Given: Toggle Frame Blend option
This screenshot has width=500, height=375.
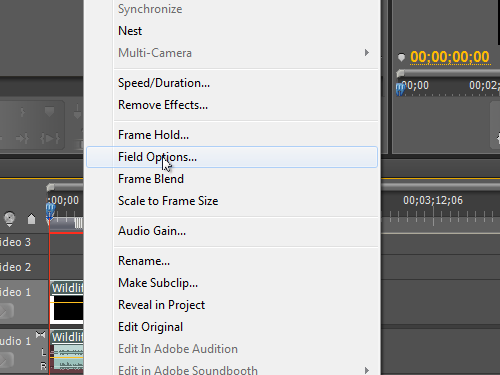Looking at the screenshot, I should 151,179.
